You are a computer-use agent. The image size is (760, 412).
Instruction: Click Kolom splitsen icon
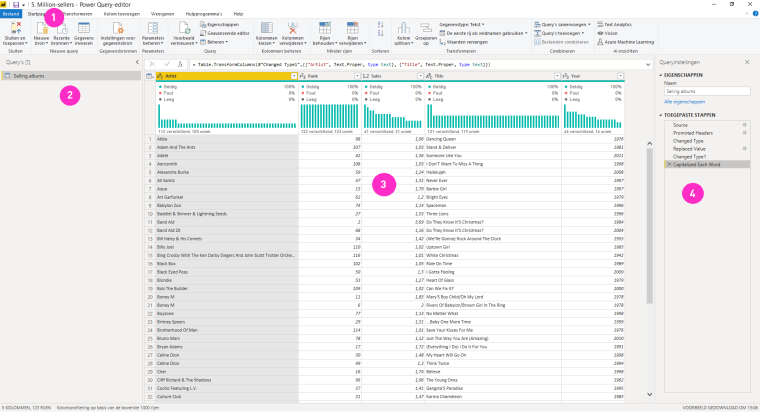point(403,28)
